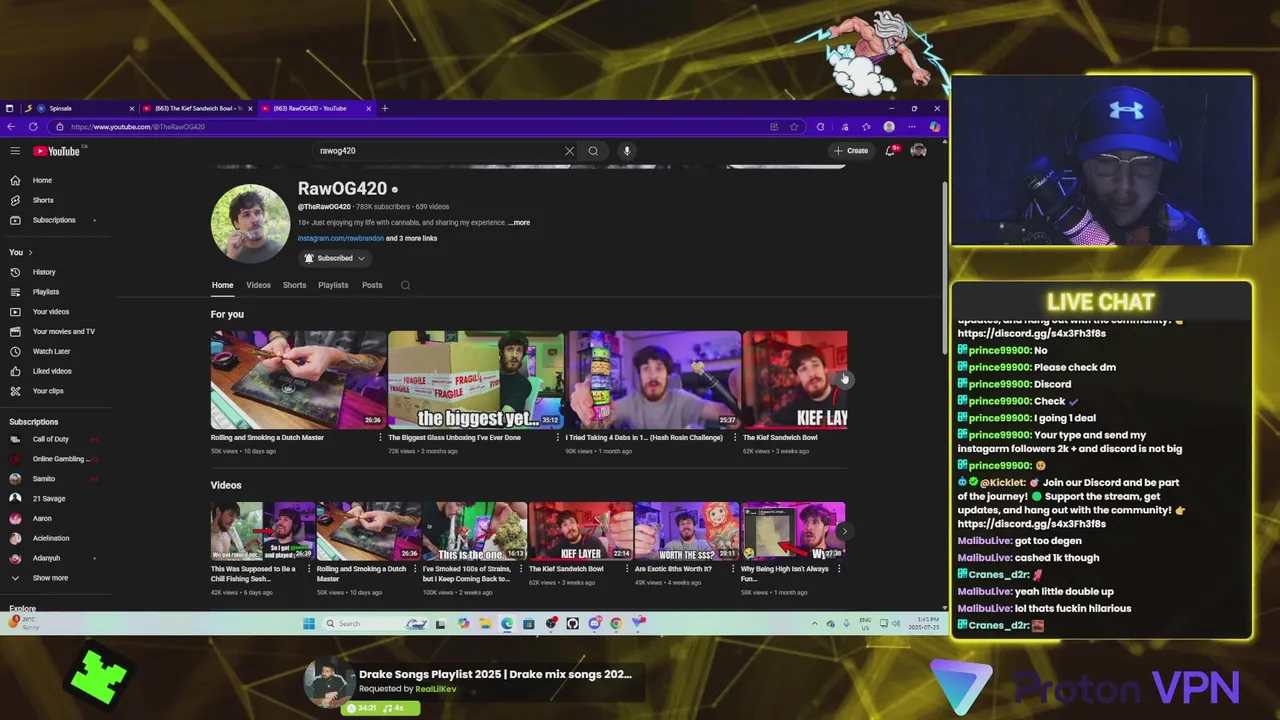Open the Windows Start menu

pos(309,624)
